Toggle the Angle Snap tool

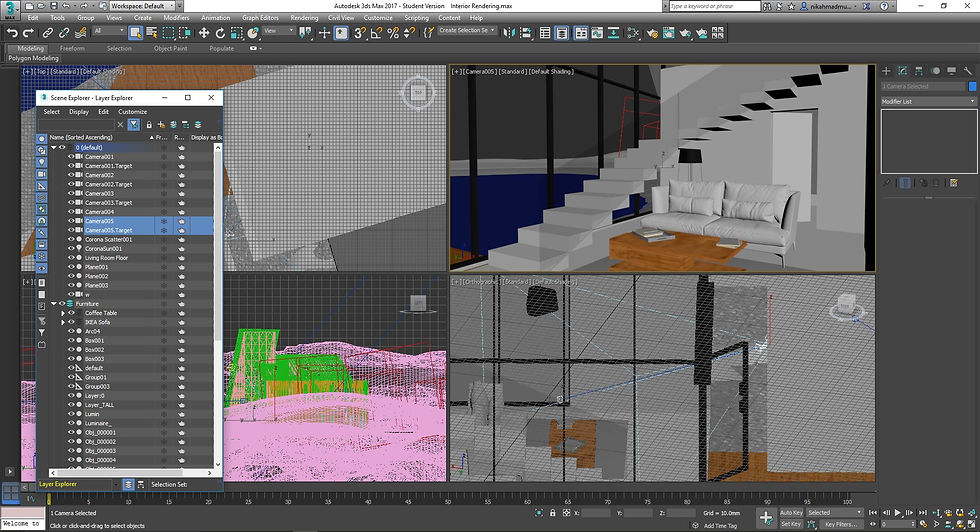376,33
